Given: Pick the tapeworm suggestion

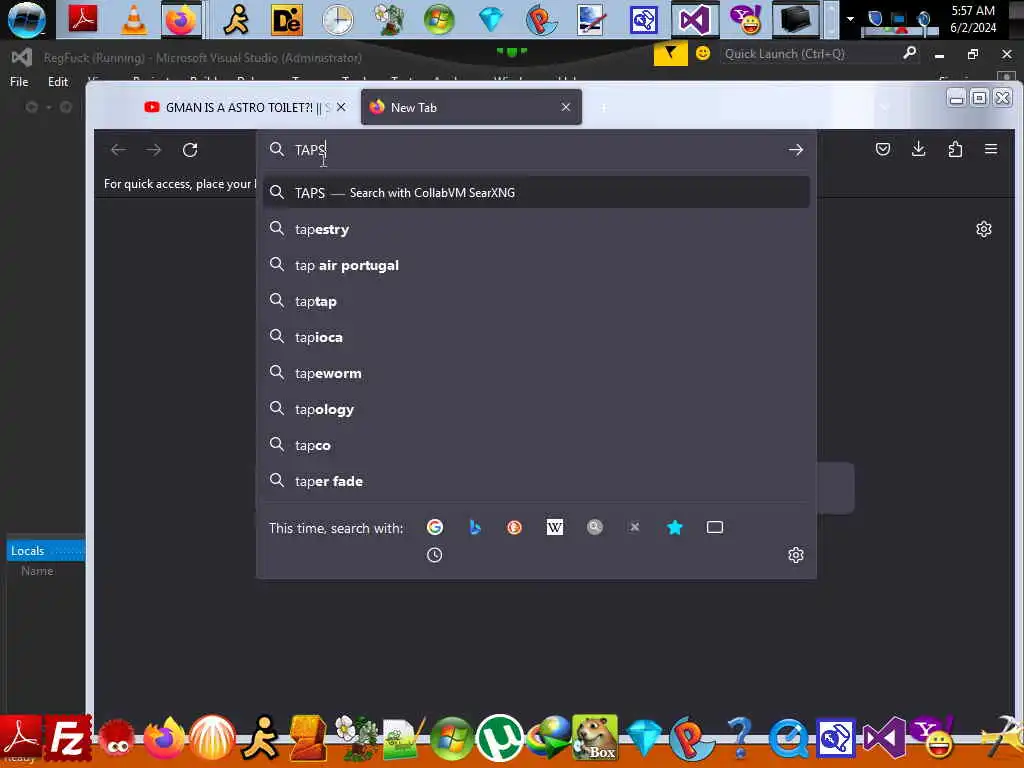Looking at the screenshot, I should coord(536,373).
